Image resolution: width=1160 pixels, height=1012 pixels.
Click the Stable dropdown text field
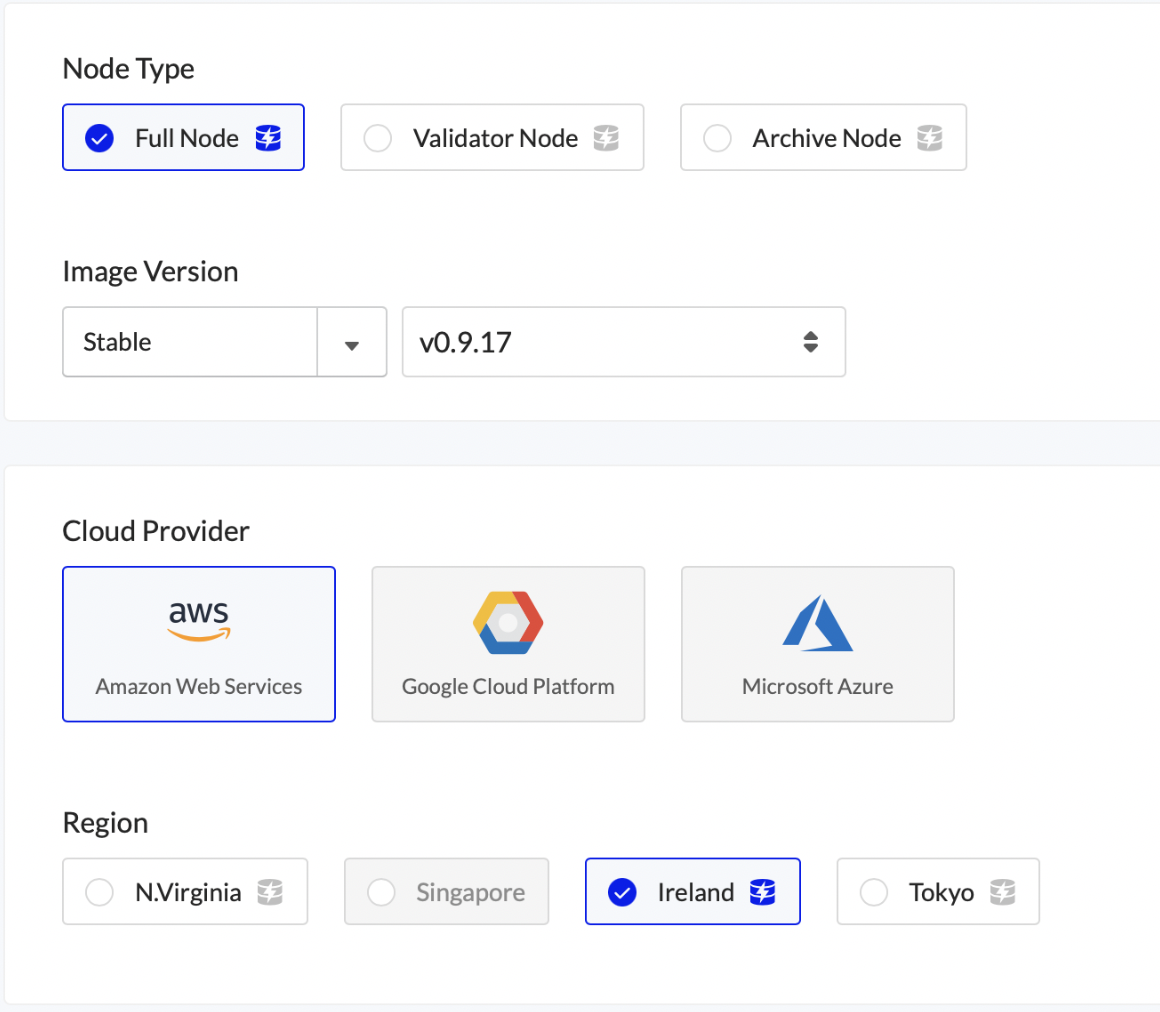(x=190, y=343)
